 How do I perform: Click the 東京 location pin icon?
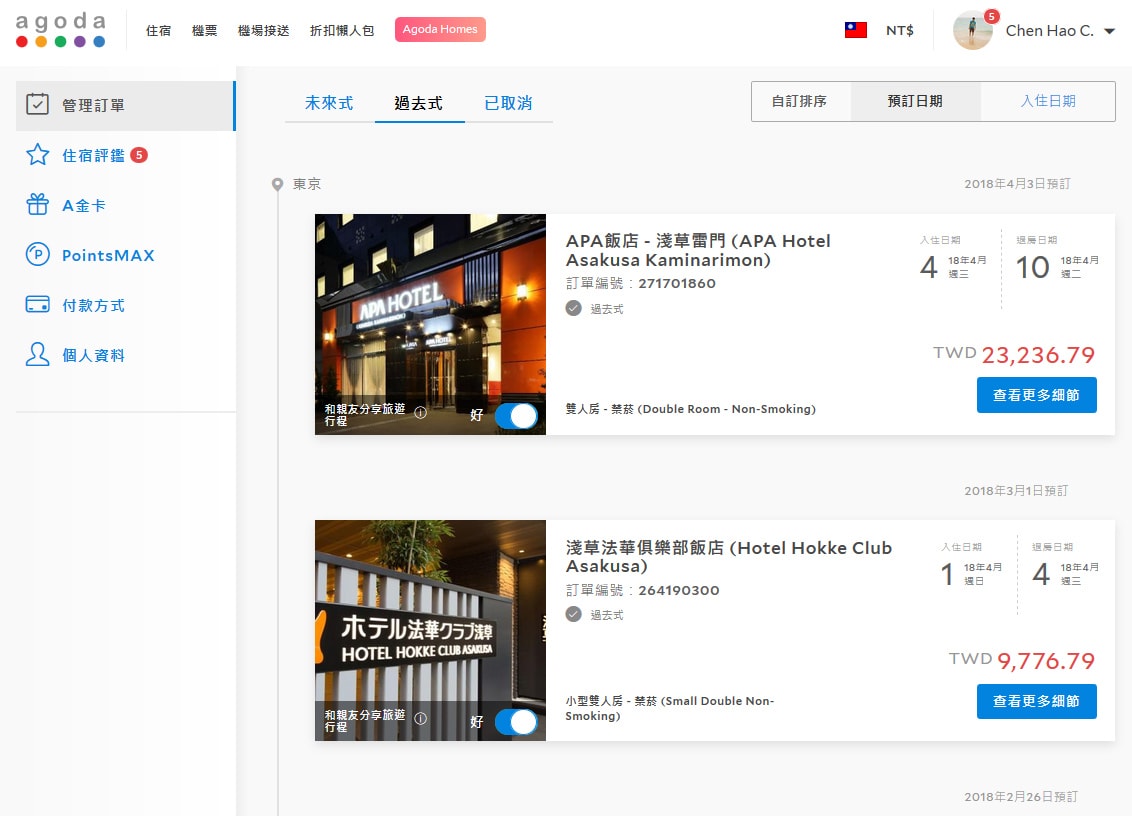[277, 184]
